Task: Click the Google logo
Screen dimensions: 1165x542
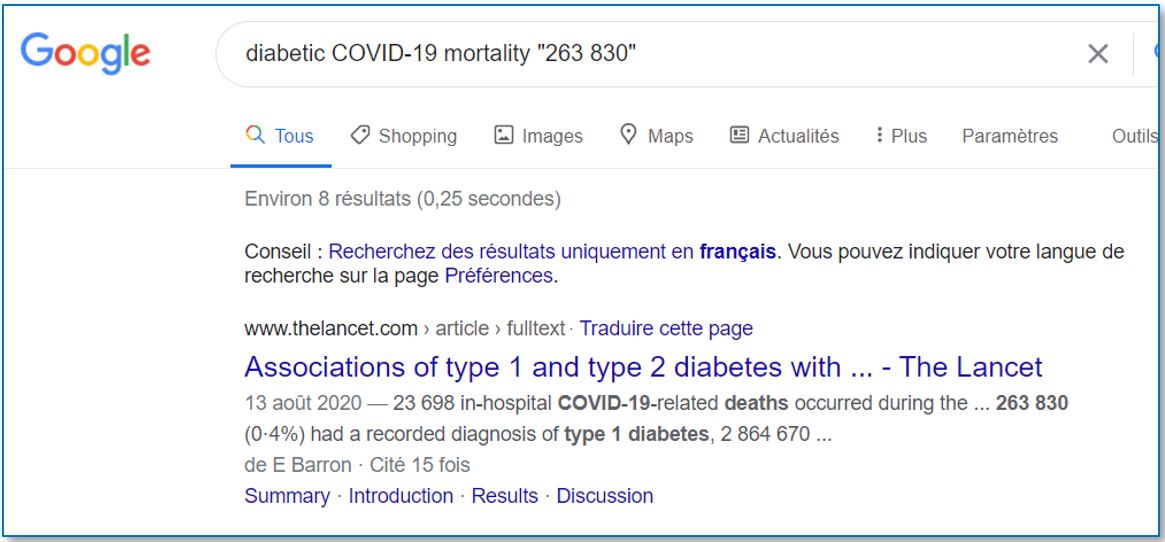Action: [85, 54]
